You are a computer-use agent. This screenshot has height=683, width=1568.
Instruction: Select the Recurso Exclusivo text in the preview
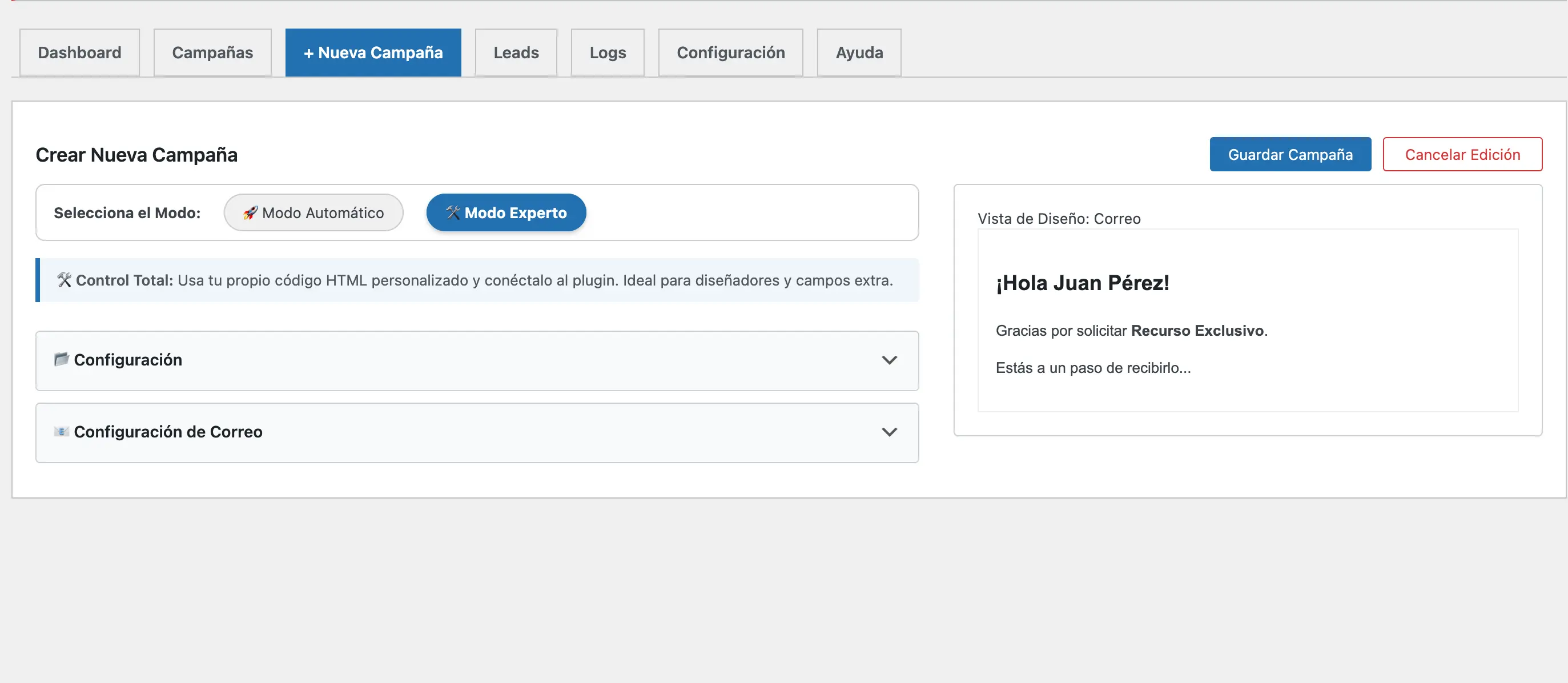pyautogui.click(x=1198, y=331)
